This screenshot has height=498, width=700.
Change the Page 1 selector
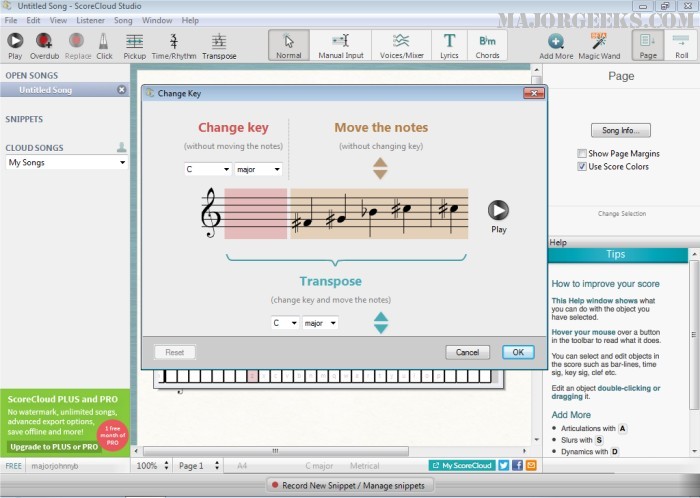click(x=217, y=465)
